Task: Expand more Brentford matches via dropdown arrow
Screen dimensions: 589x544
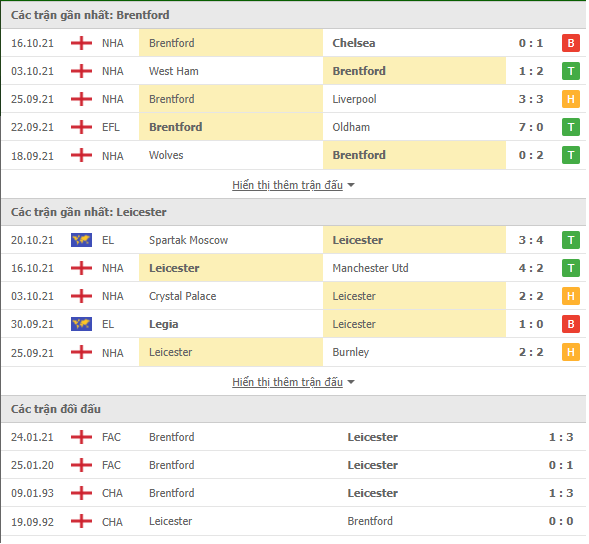Action: tap(351, 185)
